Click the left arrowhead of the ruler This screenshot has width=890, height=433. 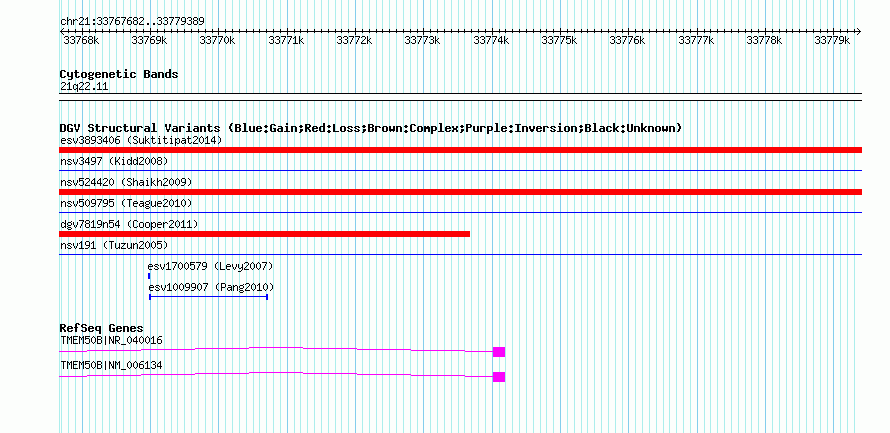tap(62, 31)
